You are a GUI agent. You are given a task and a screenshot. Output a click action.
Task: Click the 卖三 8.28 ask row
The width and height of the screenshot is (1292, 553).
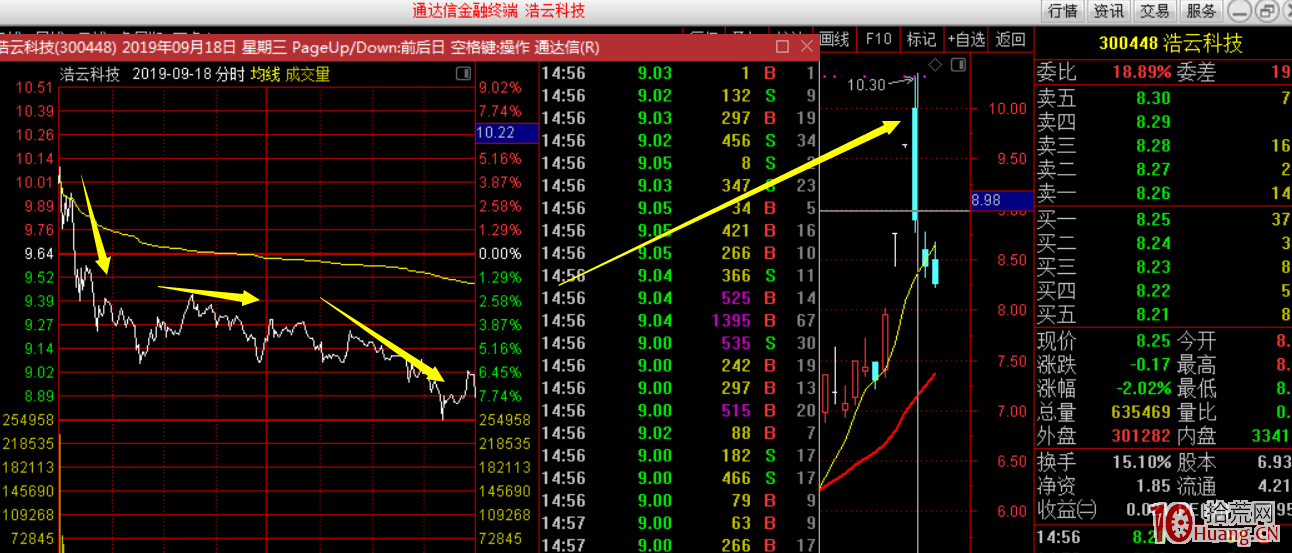pyautogui.click(x=1163, y=146)
